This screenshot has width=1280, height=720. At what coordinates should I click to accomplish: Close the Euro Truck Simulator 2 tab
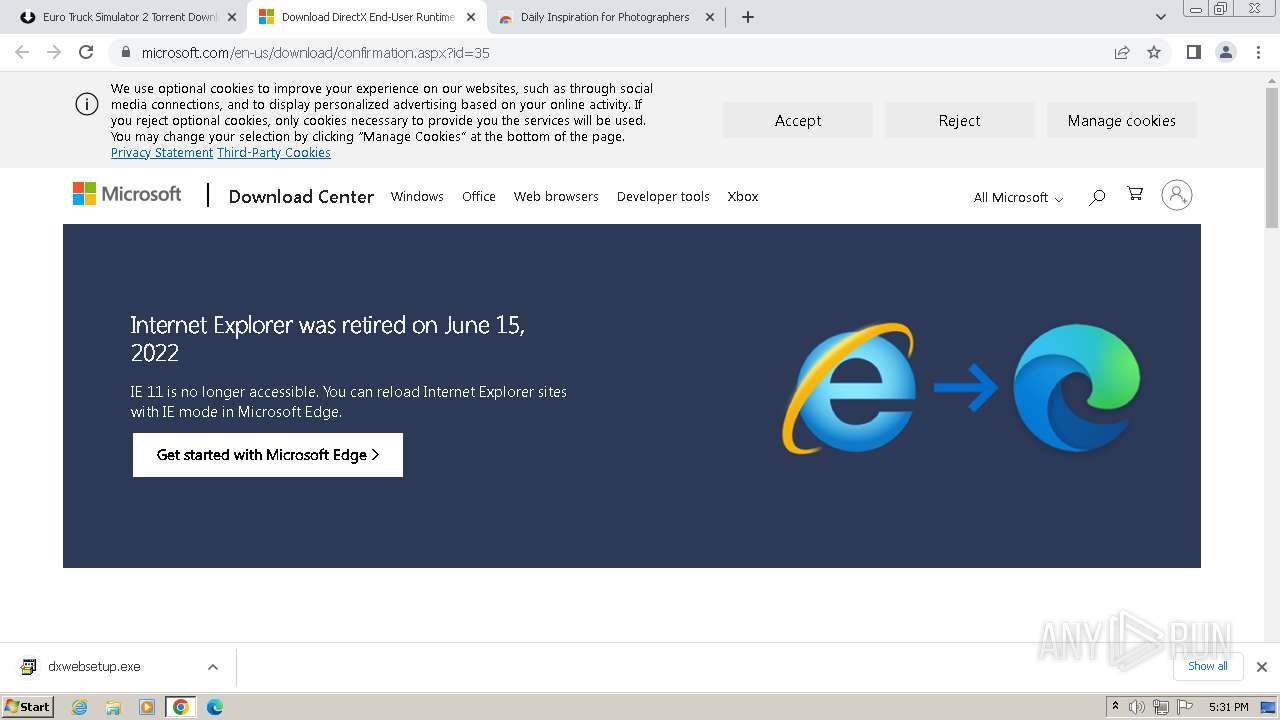[233, 17]
